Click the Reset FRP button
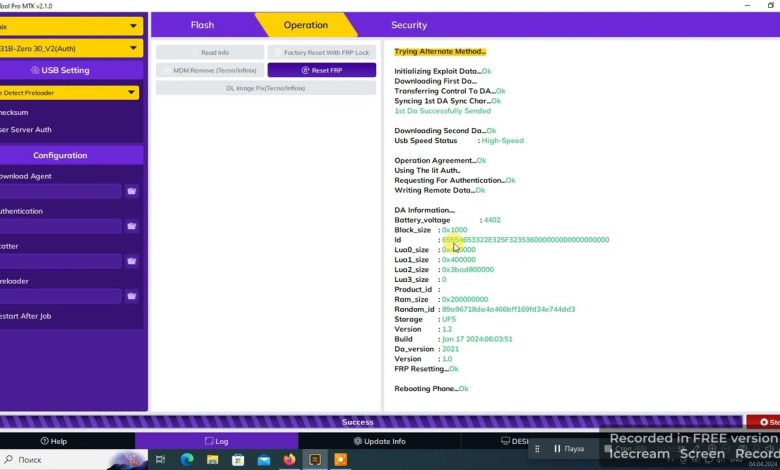Image resolution: width=780 pixels, height=470 pixels. pos(321,70)
